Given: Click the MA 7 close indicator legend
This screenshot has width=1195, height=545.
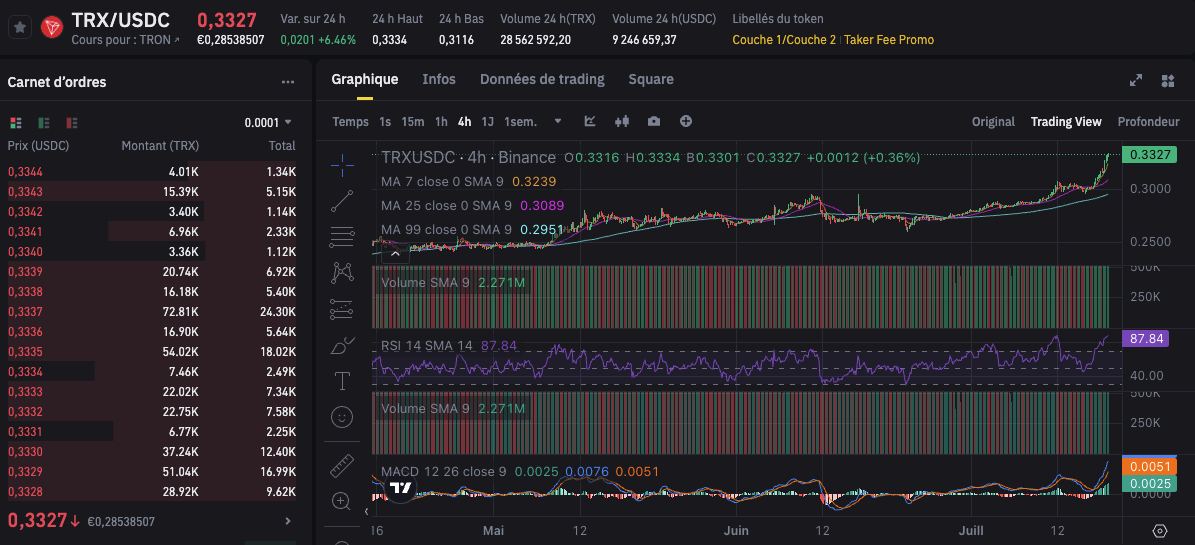Looking at the screenshot, I should coord(469,181).
